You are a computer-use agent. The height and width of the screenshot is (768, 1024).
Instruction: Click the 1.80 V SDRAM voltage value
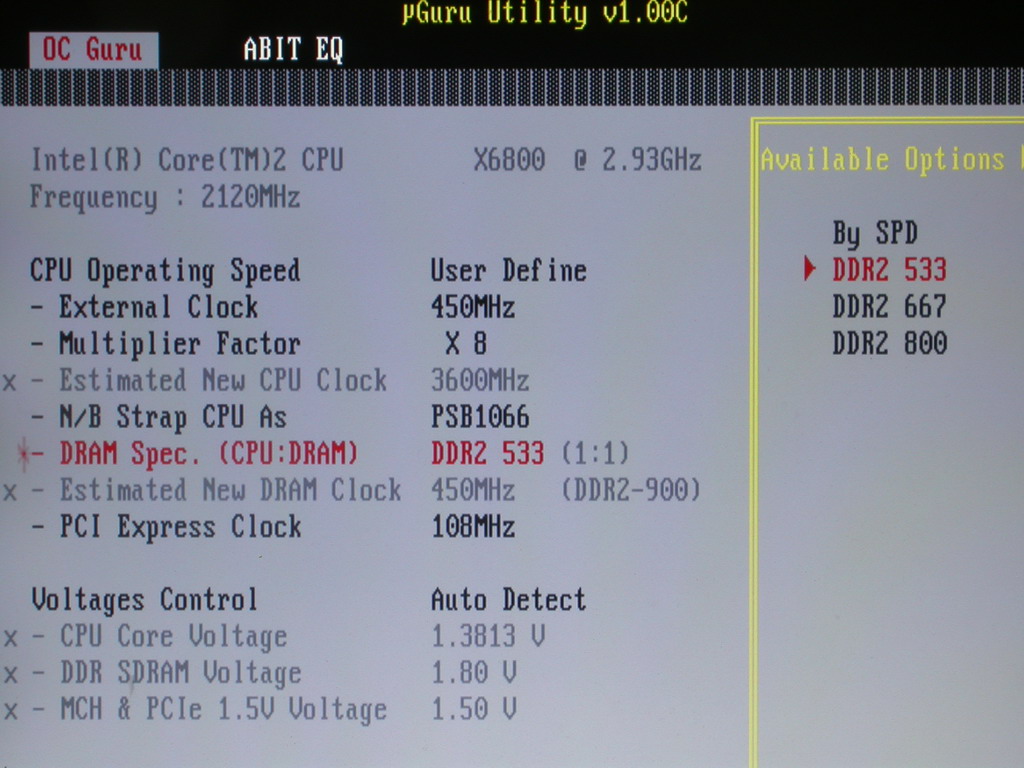tap(473, 673)
